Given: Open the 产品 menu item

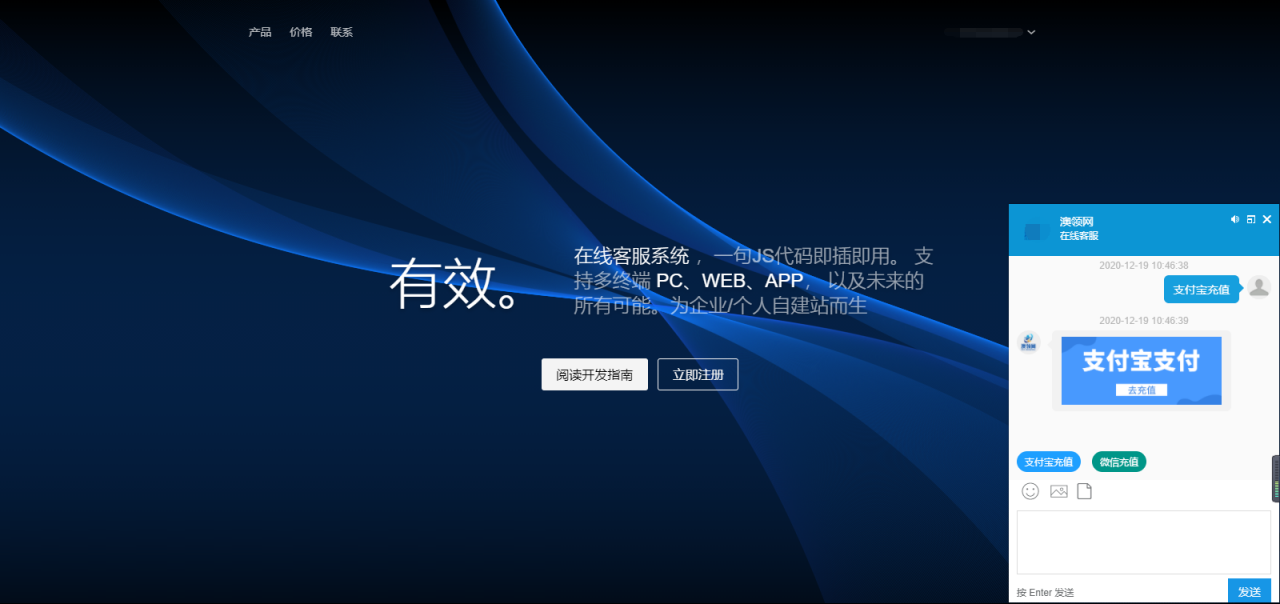Looking at the screenshot, I should click(x=260, y=31).
